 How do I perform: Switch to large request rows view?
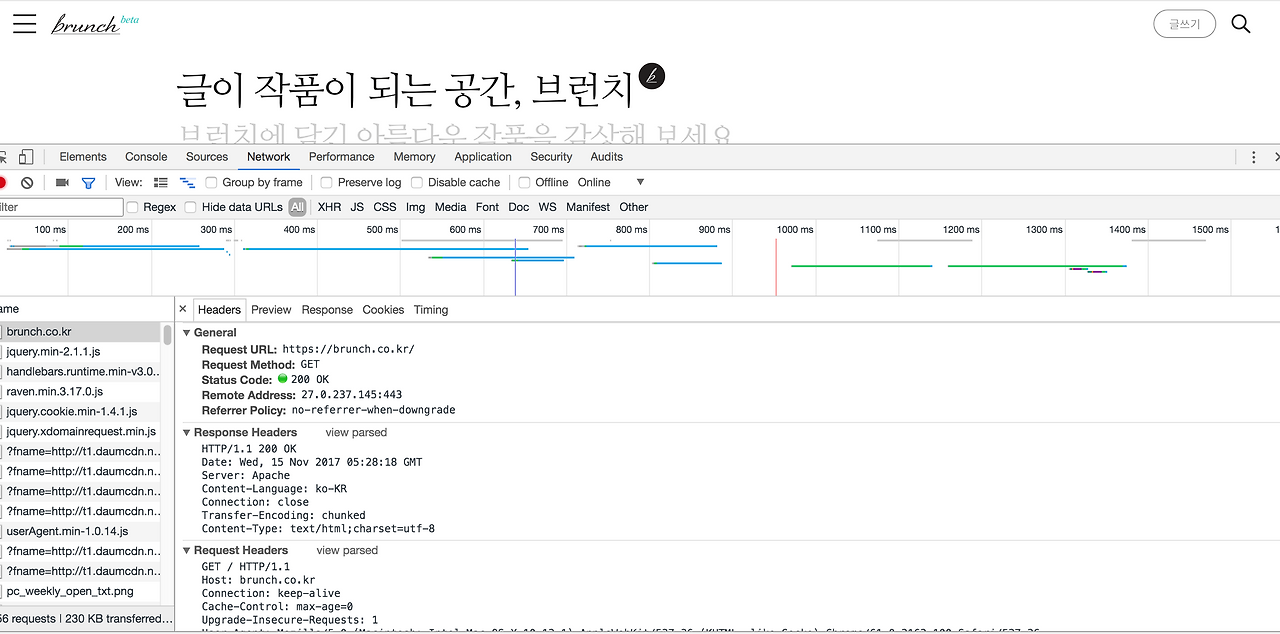161,183
